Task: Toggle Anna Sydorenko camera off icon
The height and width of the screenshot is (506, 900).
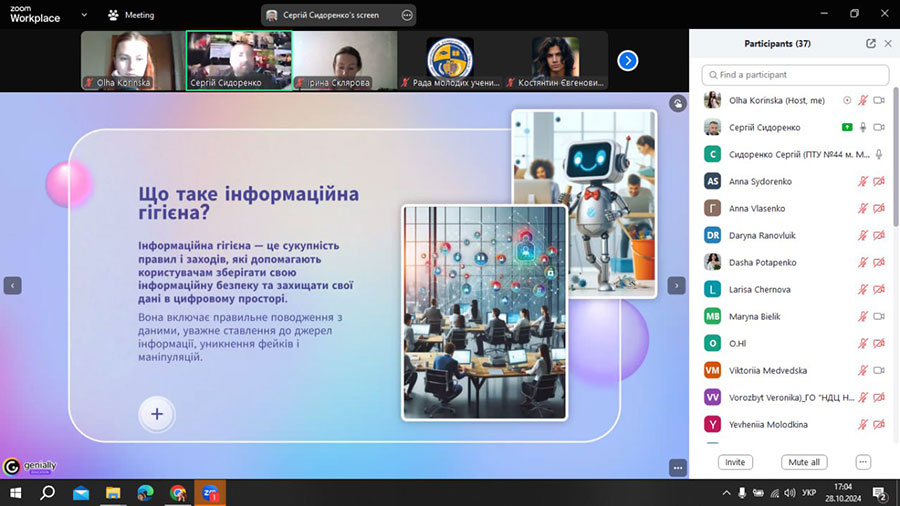Action: [879, 181]
